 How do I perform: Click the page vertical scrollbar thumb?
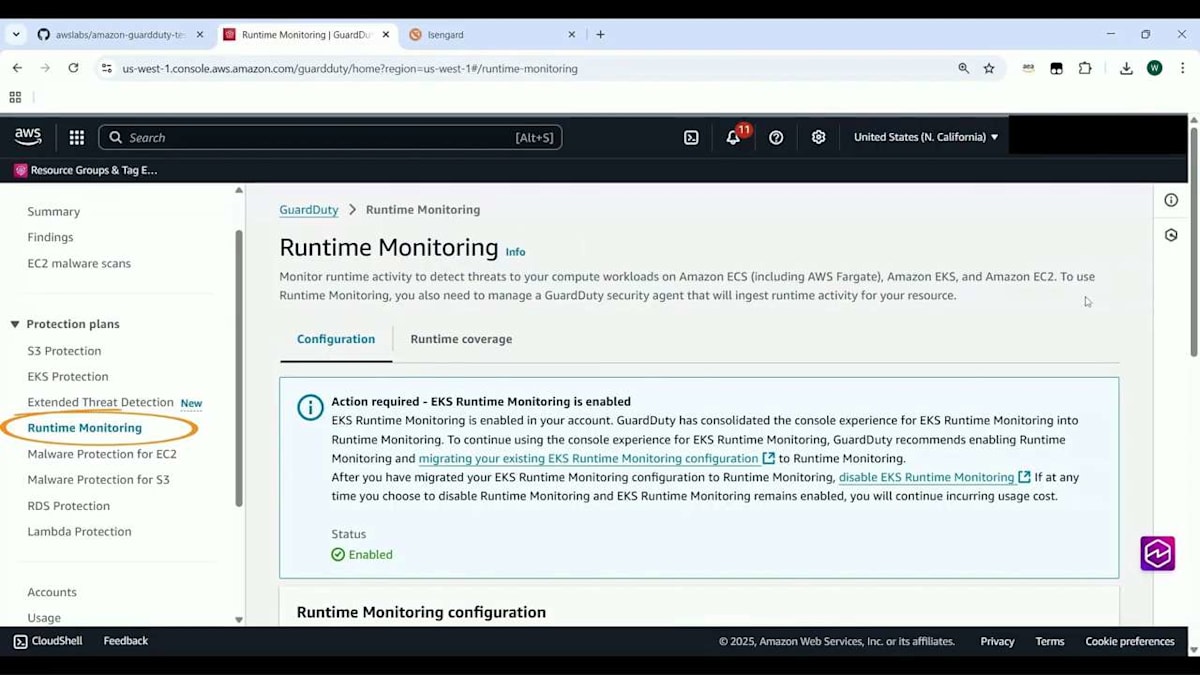tap(1193, 240)
